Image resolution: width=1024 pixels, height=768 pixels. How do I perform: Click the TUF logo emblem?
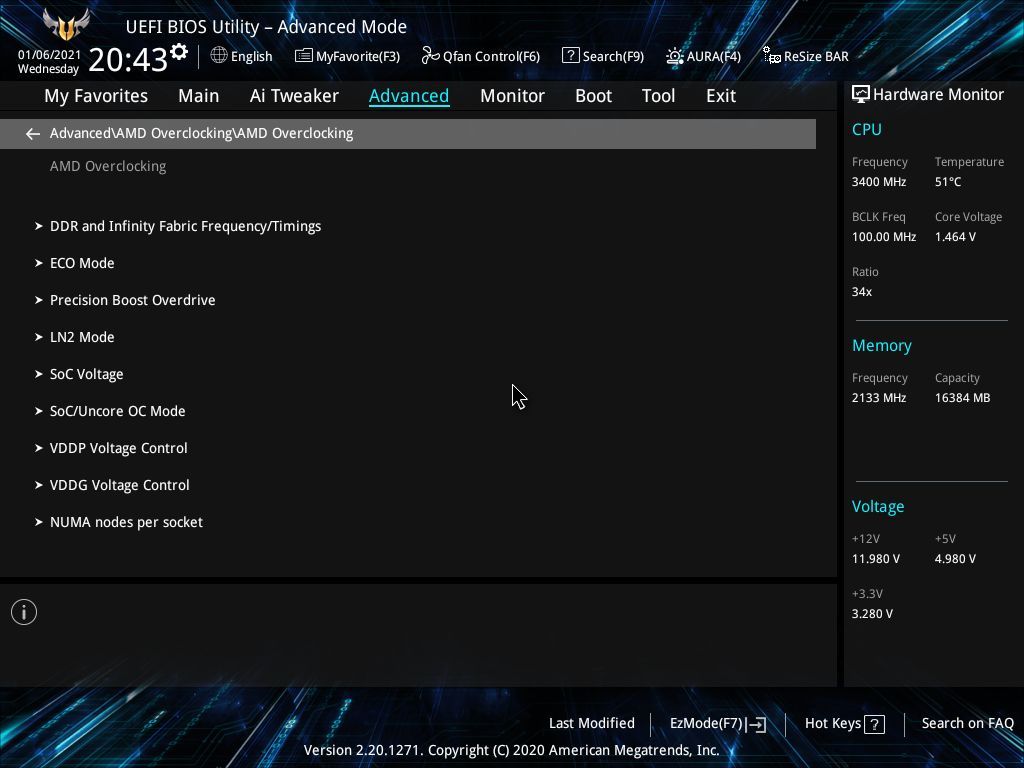(x=66, y=25)
